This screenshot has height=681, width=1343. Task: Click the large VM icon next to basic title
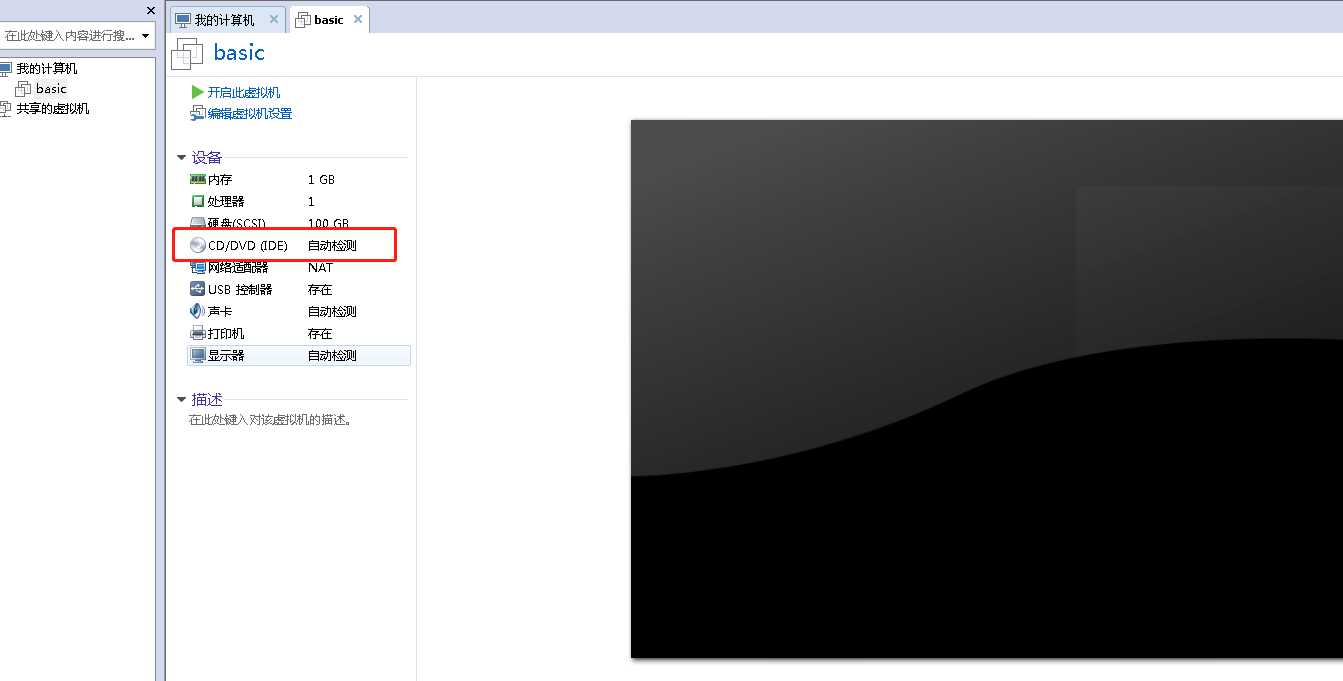(188, 53)
